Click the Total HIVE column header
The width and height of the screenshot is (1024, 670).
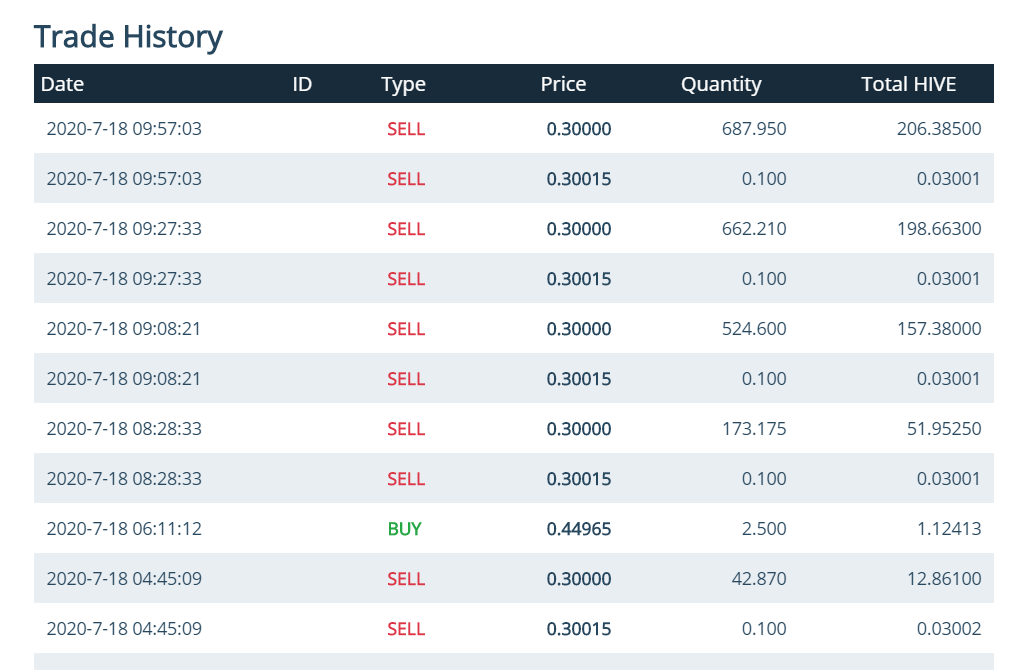[x=908, y=84]
